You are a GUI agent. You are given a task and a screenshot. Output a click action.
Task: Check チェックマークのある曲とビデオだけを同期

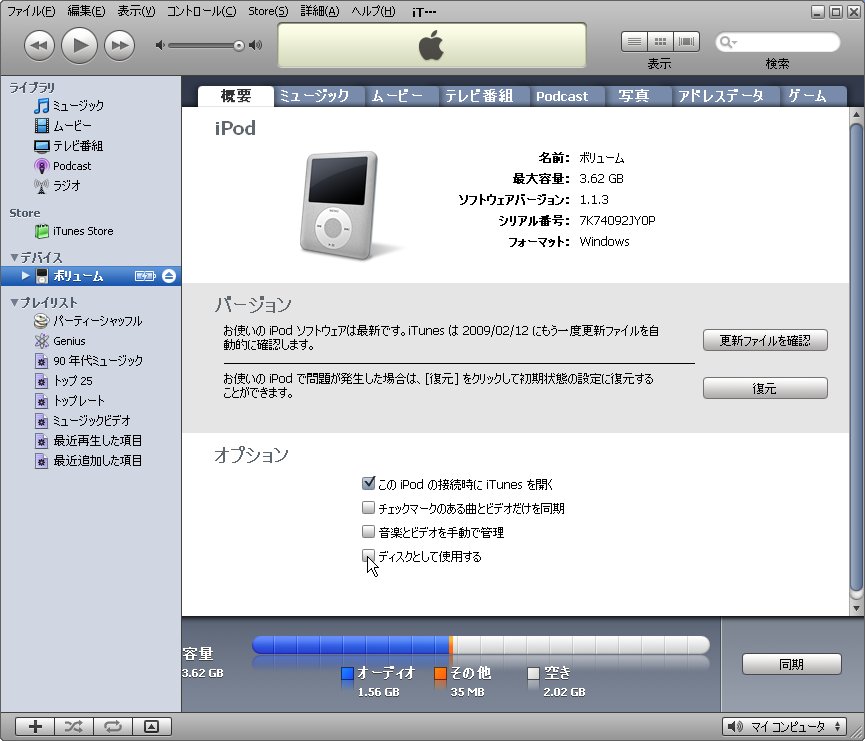click(369, 507)
